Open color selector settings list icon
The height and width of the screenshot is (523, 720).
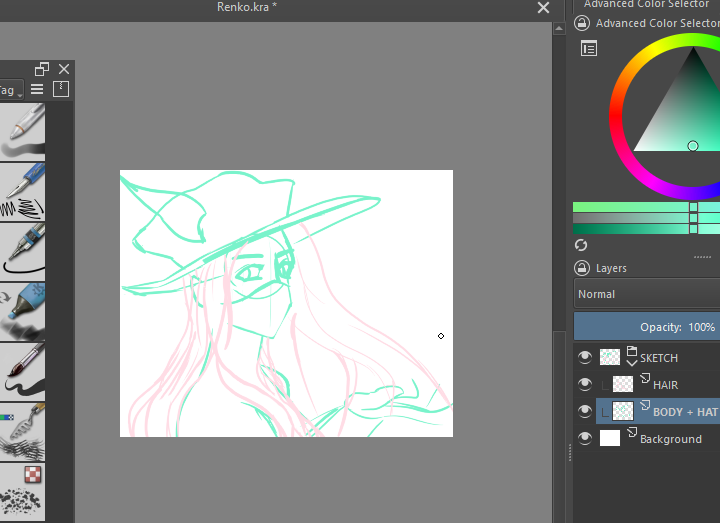point(589,48)
